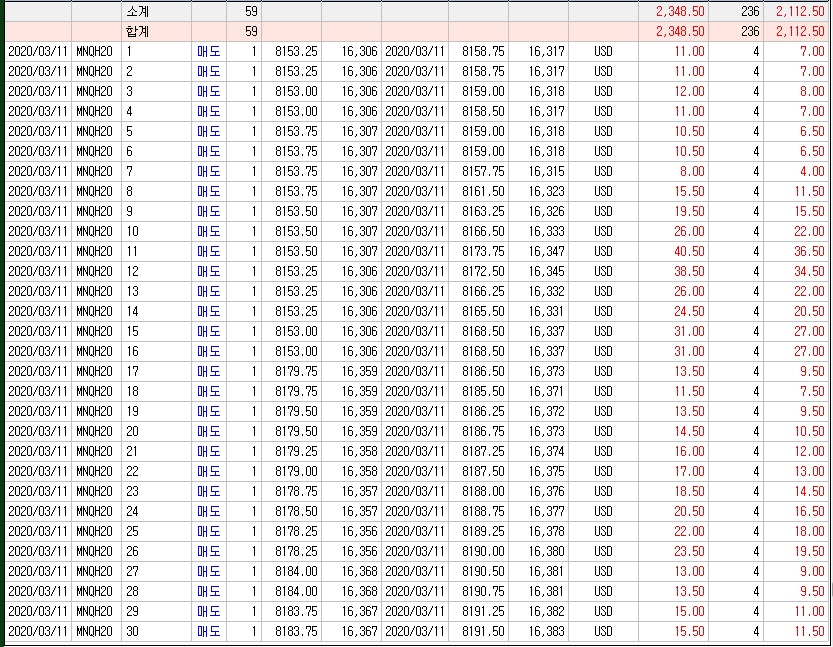833x647 pixels.
Task: Select exit price 8189.25 in row 25
Action: point(483,531)
